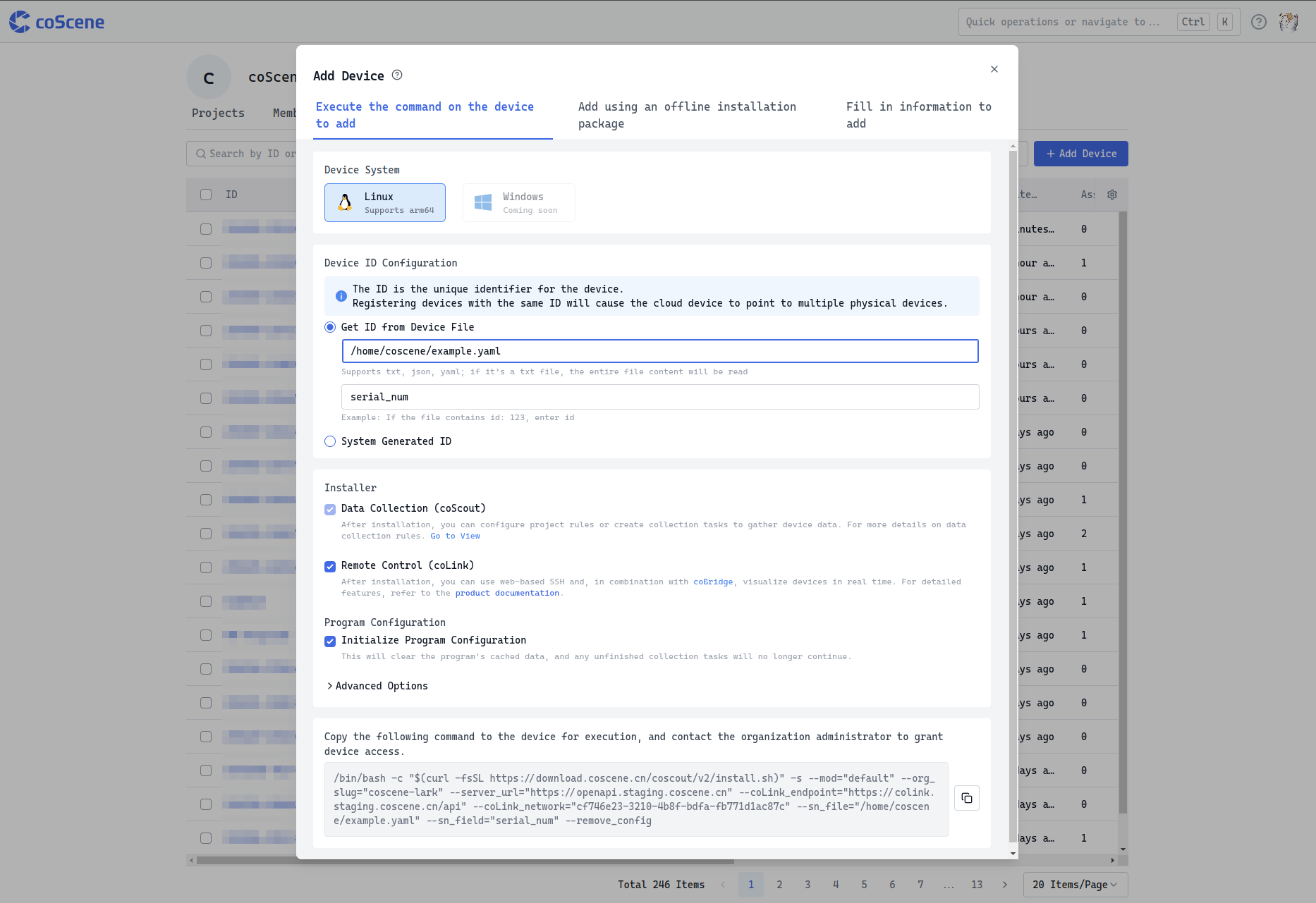Toggle Data Collection (coScout) checkbox
Viewport: 1316px width, 903px height.
click(x=330, y=509)
